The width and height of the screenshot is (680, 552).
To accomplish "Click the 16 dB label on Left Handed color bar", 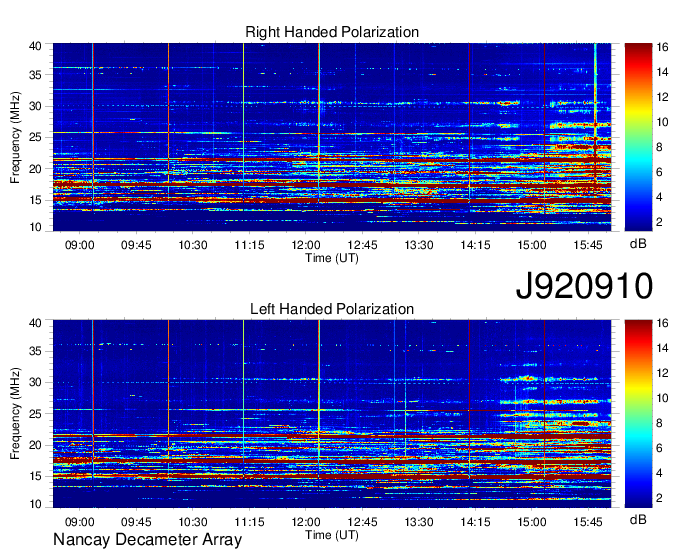I will click(662, 323).
